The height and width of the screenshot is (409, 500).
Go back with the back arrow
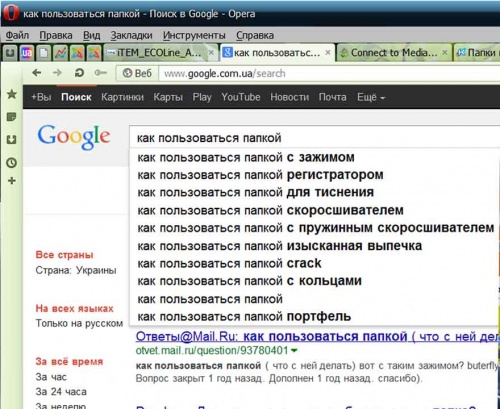point(37,73)
